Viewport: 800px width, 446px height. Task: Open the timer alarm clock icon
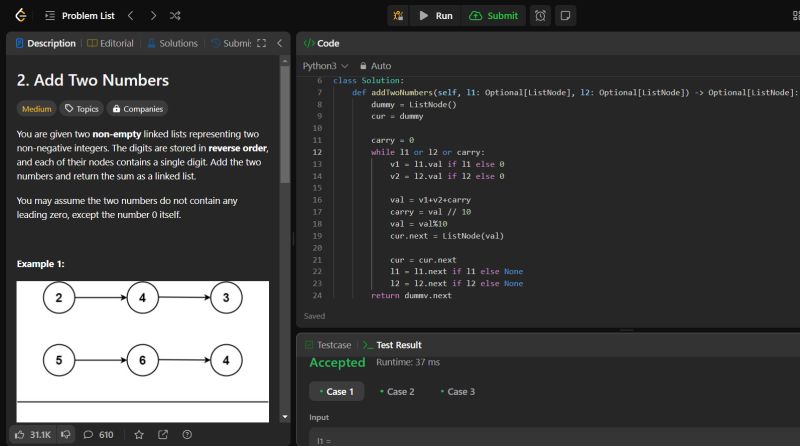(540, 16)
